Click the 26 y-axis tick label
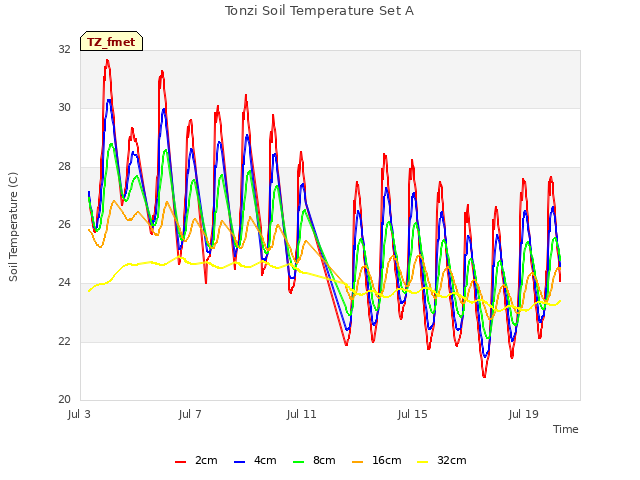 point(64,224)
